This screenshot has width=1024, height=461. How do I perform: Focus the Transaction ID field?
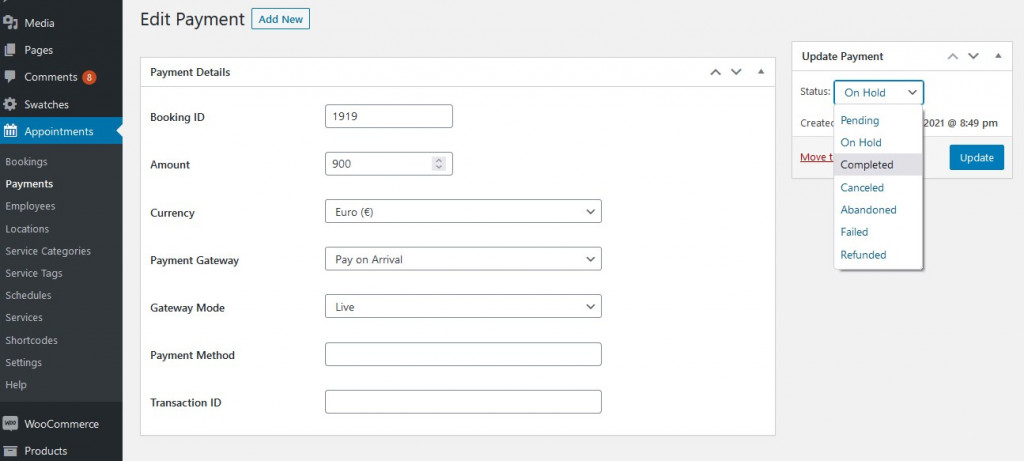463,402
